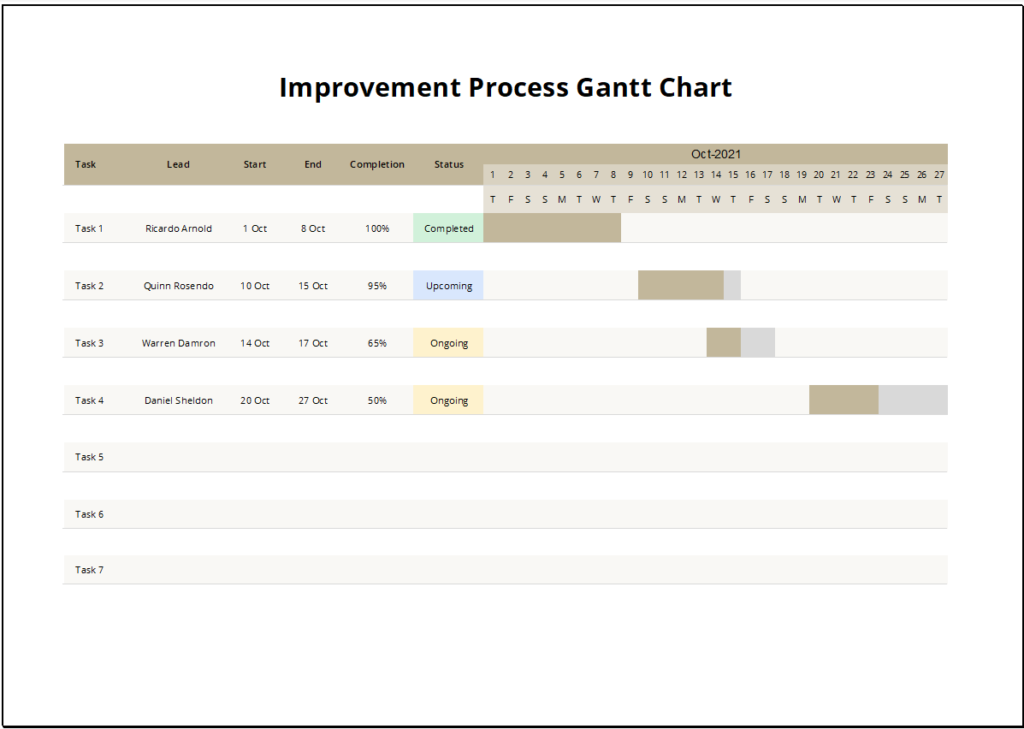Click the 100% completion value for Task 1
1024x729 pixels.
pyautogui.click(x=377, y=228)
